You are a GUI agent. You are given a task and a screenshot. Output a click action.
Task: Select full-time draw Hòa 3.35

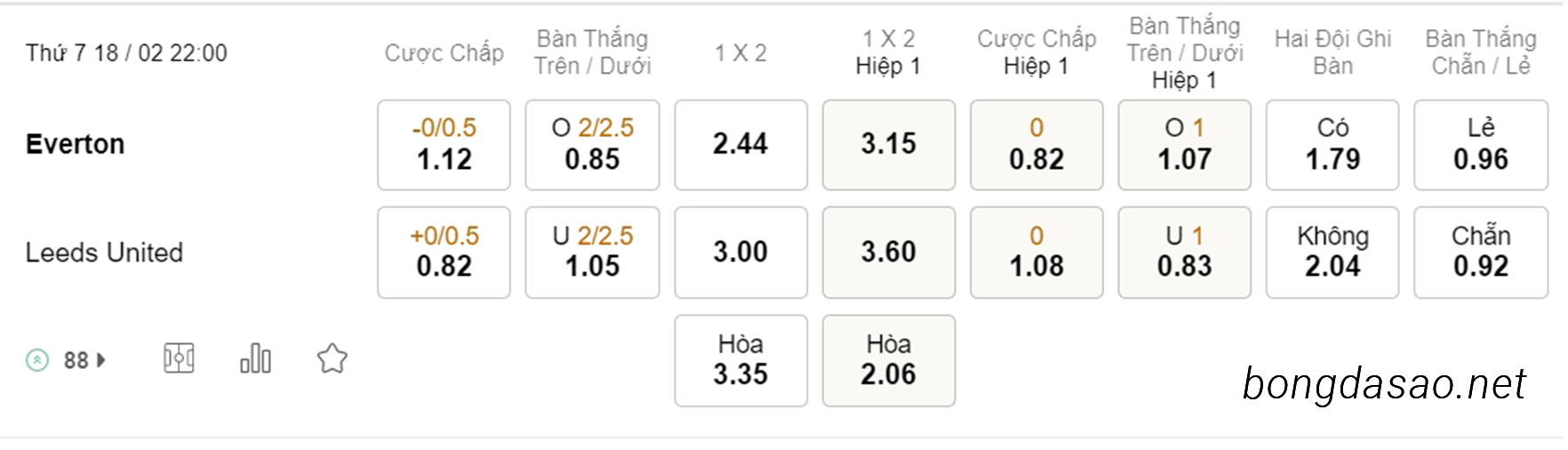(x=740, y=360)
